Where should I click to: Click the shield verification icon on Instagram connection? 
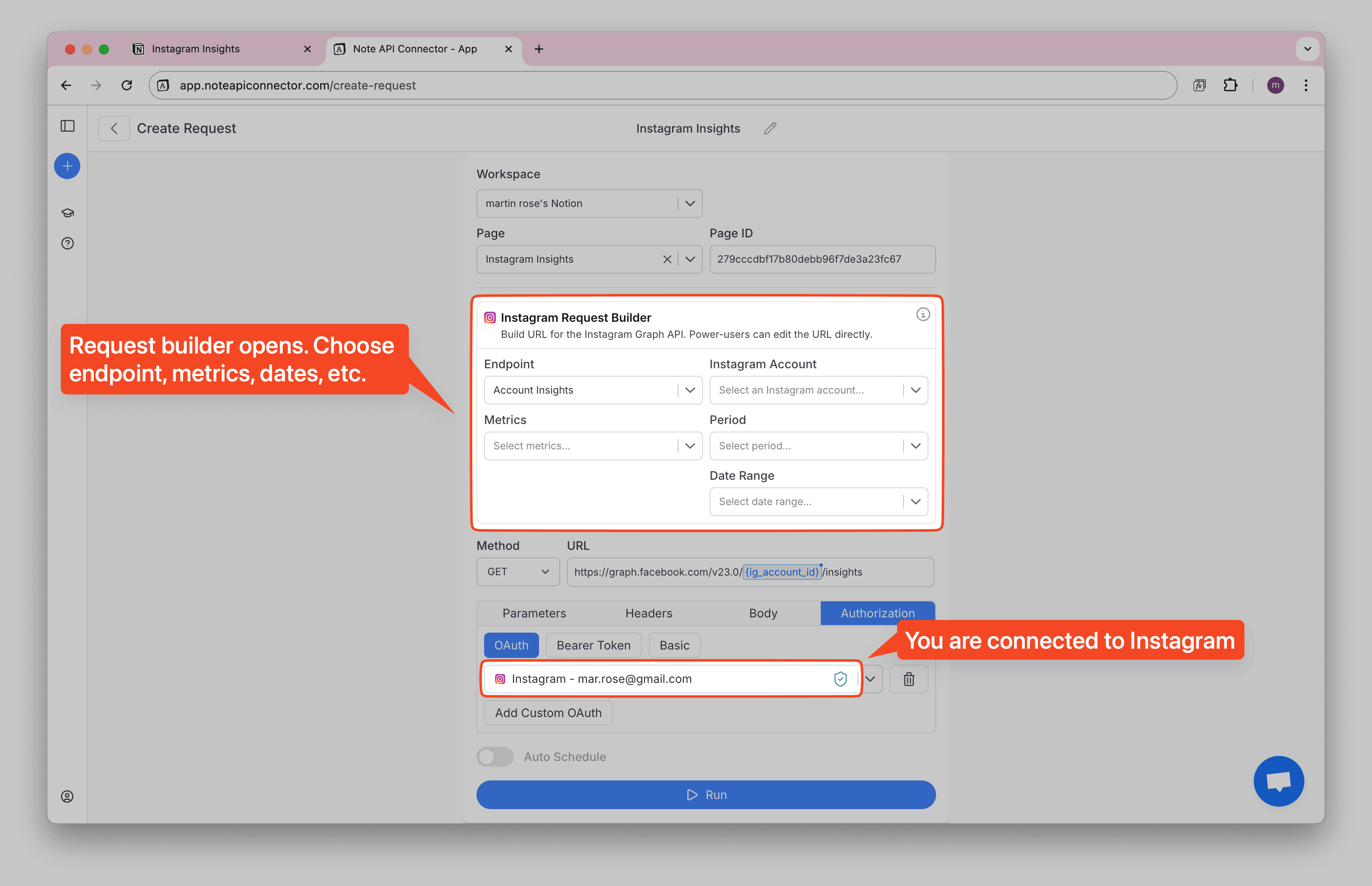840,679
